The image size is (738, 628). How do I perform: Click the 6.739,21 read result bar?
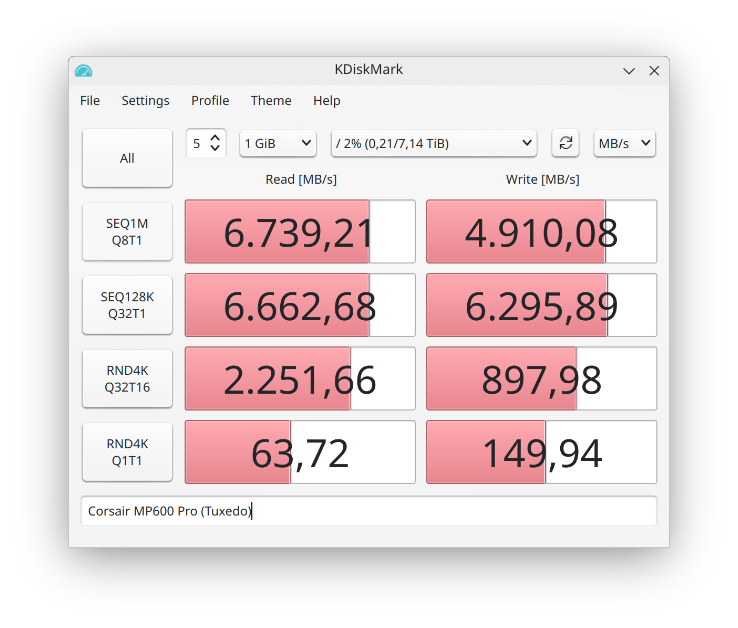click(x=300, y=232)
